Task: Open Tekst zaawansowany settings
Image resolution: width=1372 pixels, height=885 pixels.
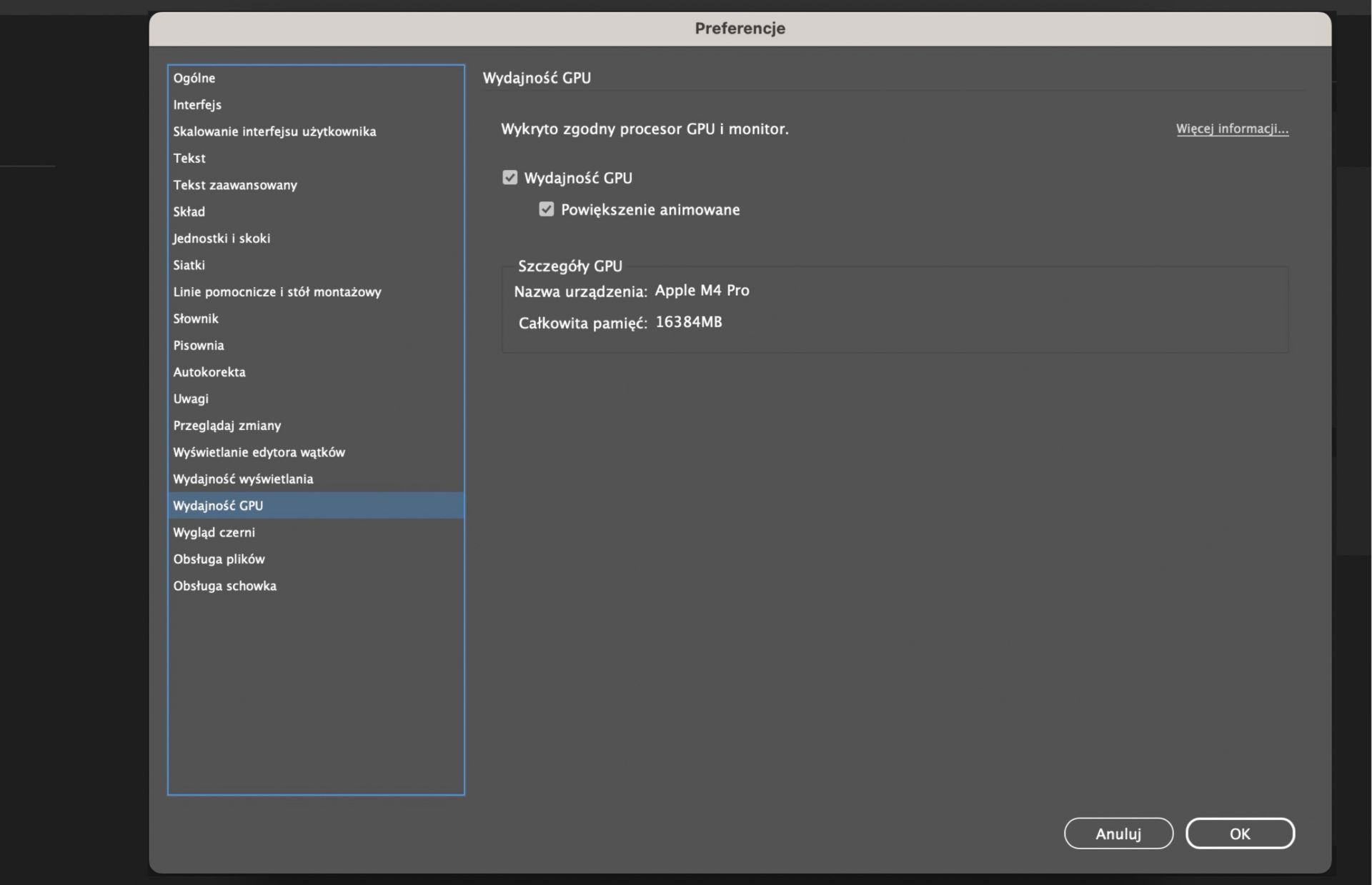Action: pyautogui.click(x=235, y=185)
